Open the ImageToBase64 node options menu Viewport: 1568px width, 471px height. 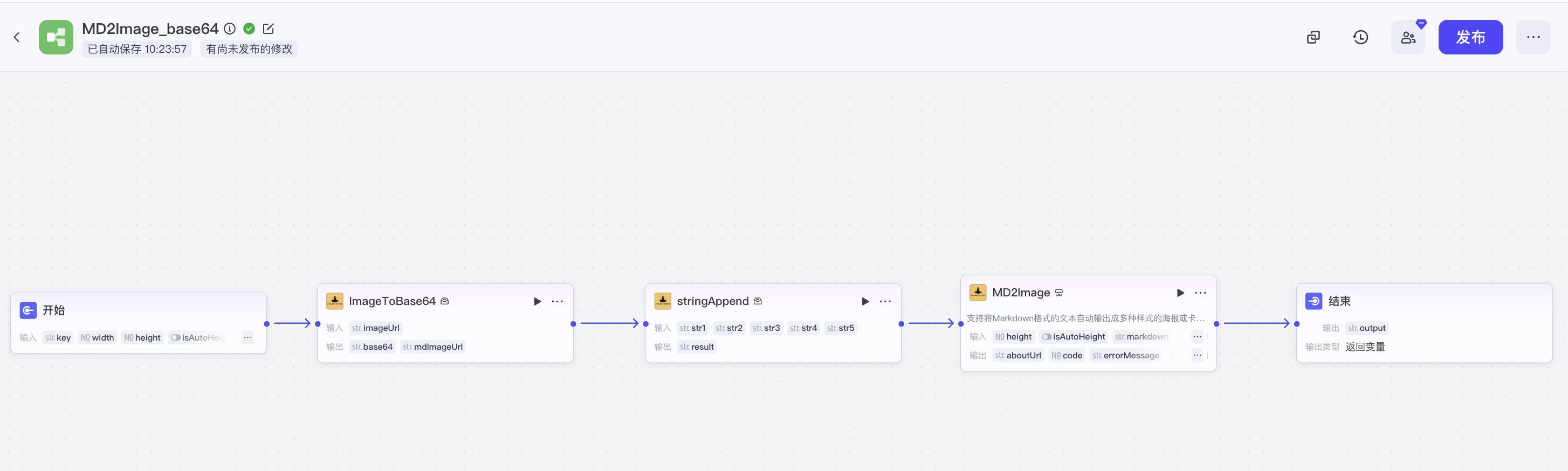pos(557,301)
